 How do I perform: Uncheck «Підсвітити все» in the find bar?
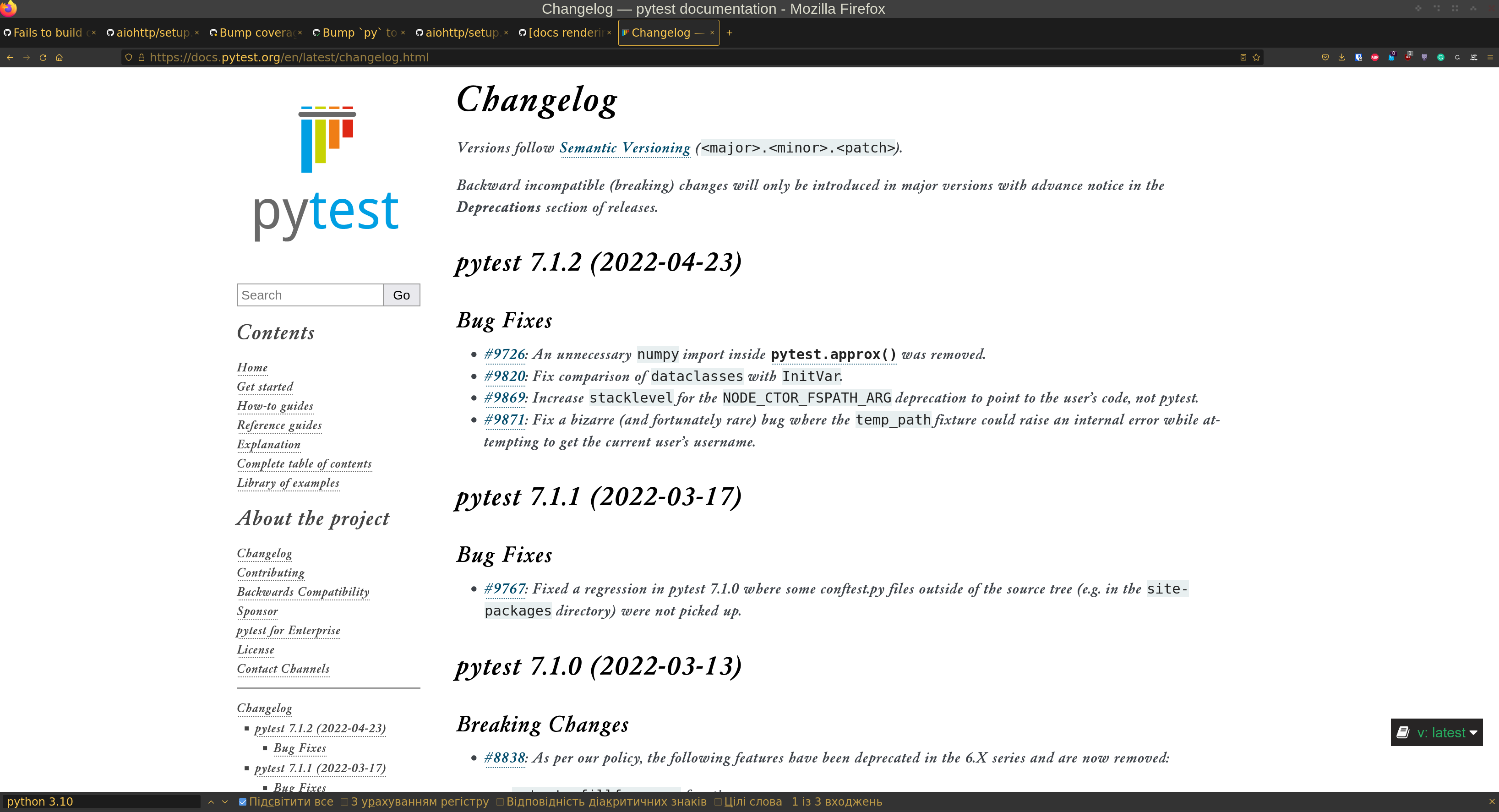(x=244, y=801)
